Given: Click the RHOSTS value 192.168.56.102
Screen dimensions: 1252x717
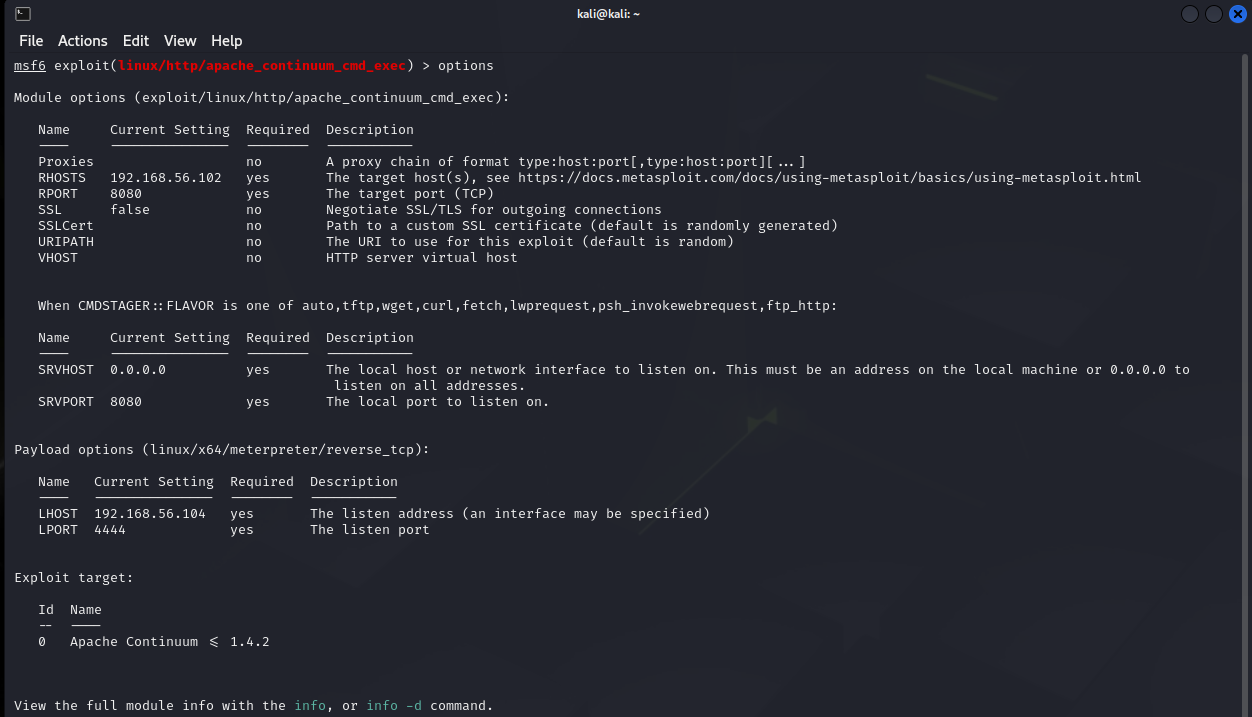Looking at the screenshot, I should (x=166, y=178).
